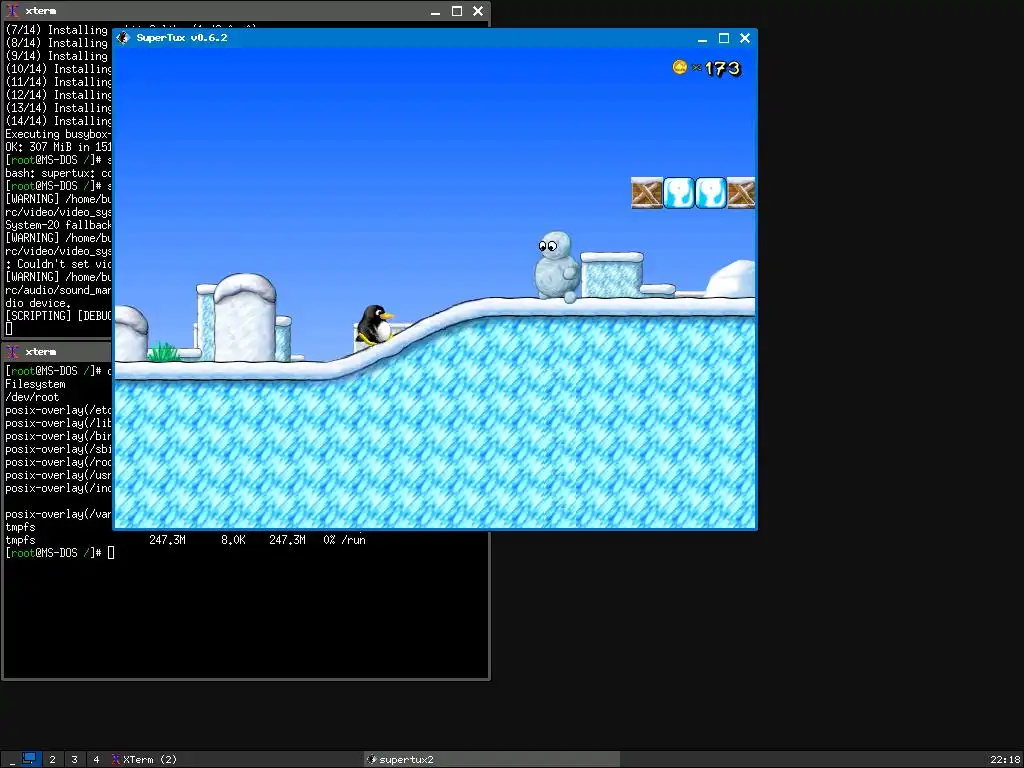Switch to workspace 4 in the taskbar
The width and height of the screenshot is (1024, 768).
coord(96,760)
